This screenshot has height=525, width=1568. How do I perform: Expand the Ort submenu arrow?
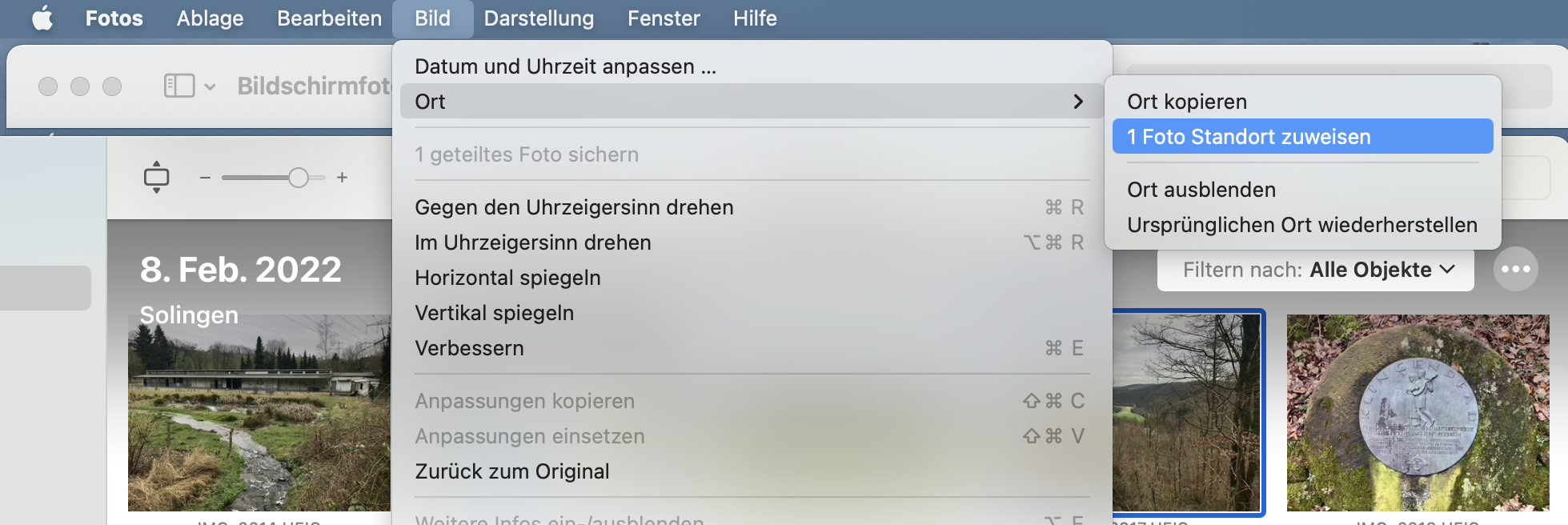(1077, 102)
